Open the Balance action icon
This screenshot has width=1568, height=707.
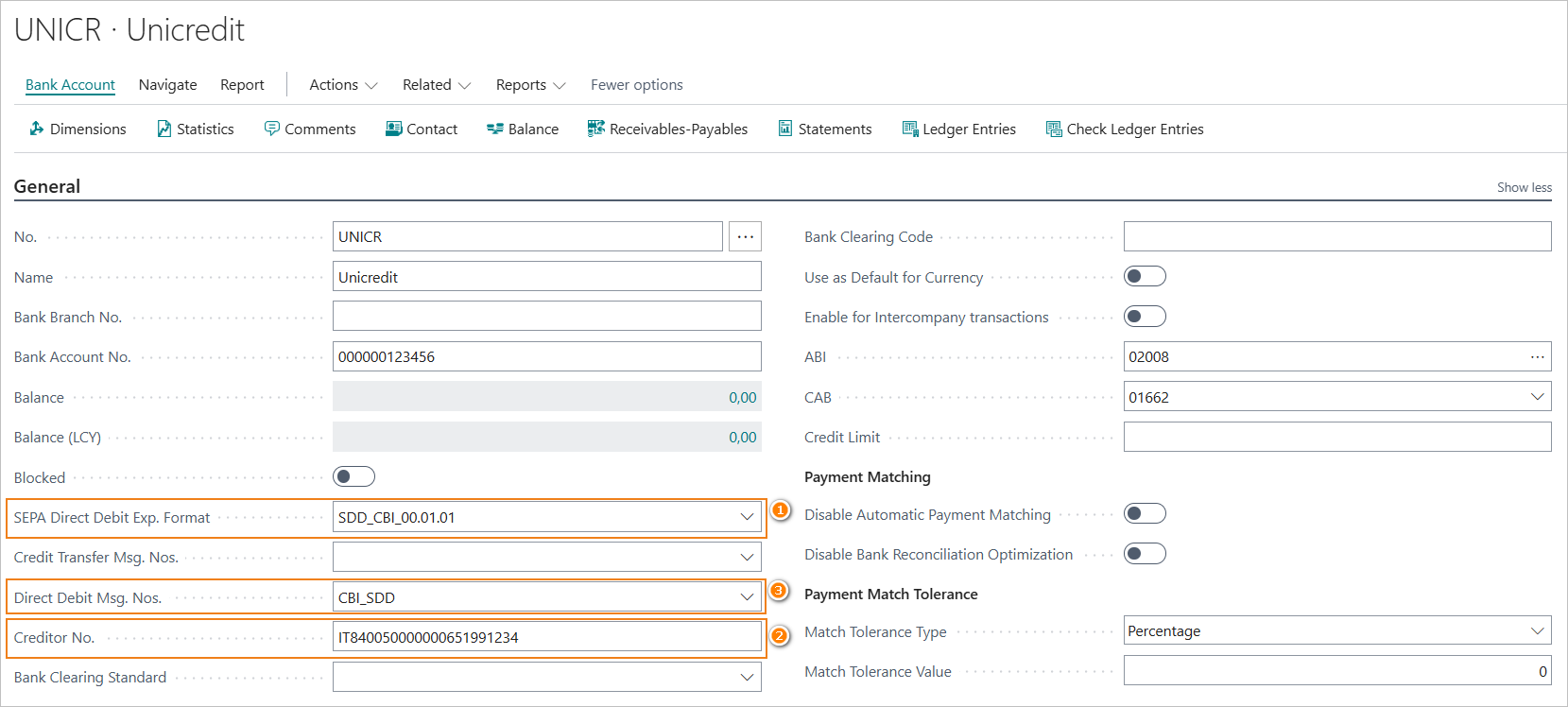(x=495, y=129)
